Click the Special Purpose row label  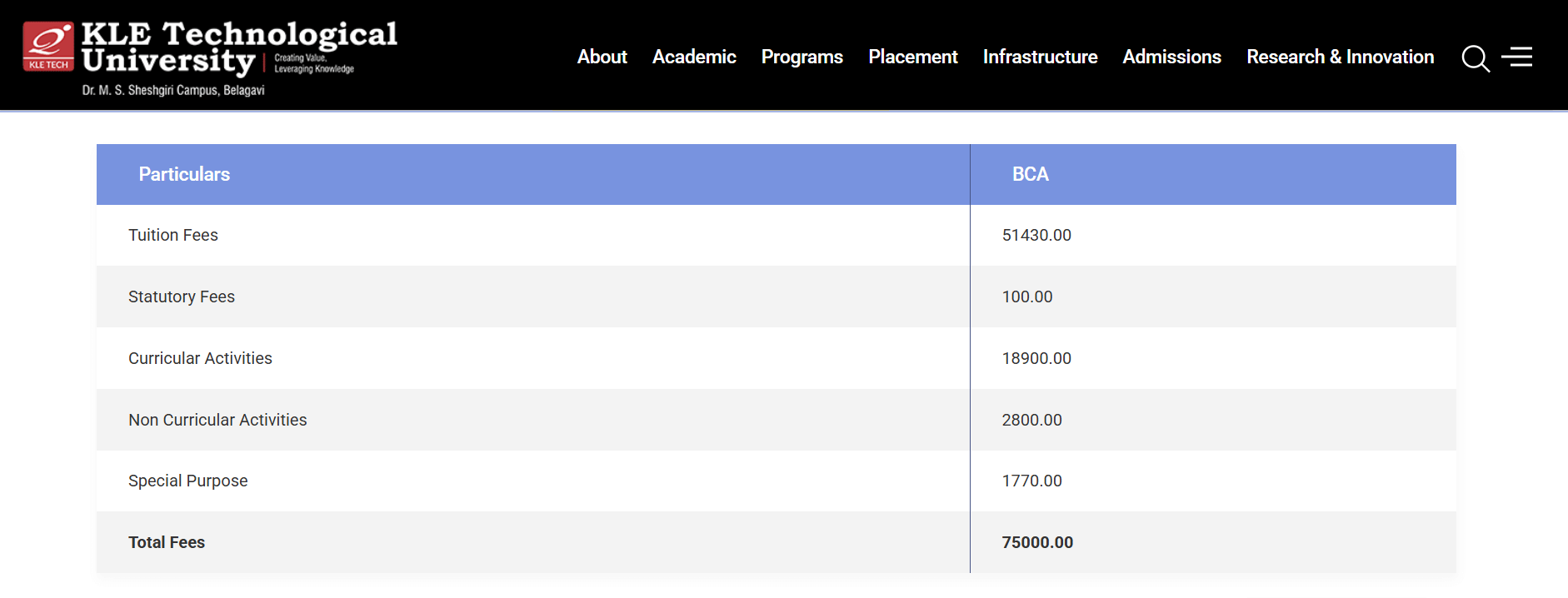(188, 481)
